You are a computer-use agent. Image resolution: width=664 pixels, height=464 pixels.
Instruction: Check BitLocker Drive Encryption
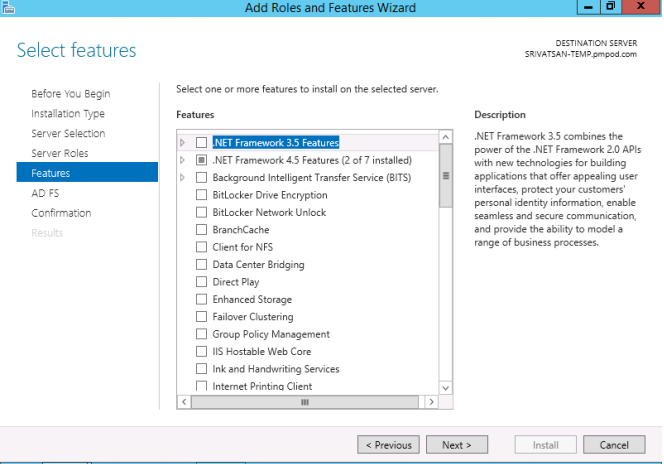[x=202, y=195]
